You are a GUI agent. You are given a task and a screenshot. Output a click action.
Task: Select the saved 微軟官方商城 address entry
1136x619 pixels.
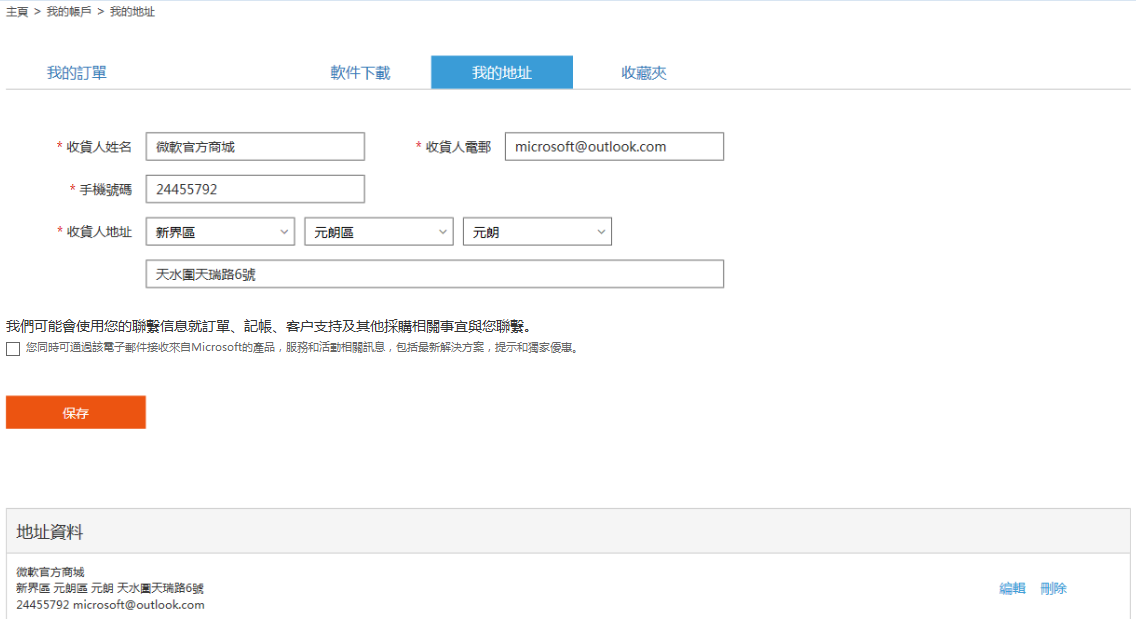[x=110, y=588]
